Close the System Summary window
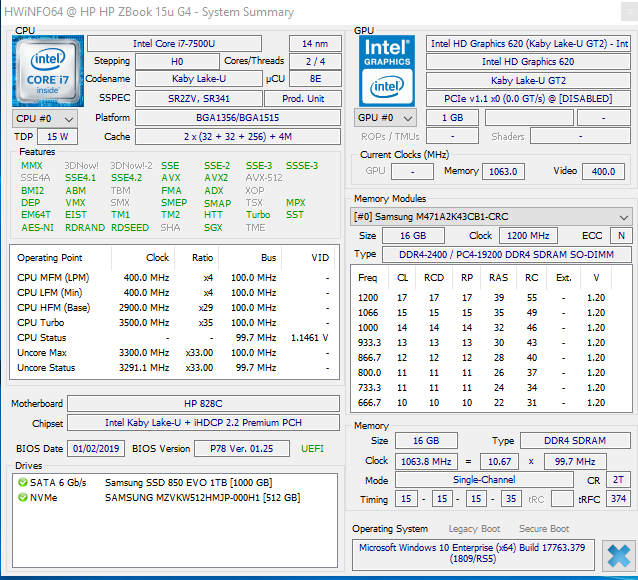This screenshot has width=638, height=580. click(x=629, y=11)
